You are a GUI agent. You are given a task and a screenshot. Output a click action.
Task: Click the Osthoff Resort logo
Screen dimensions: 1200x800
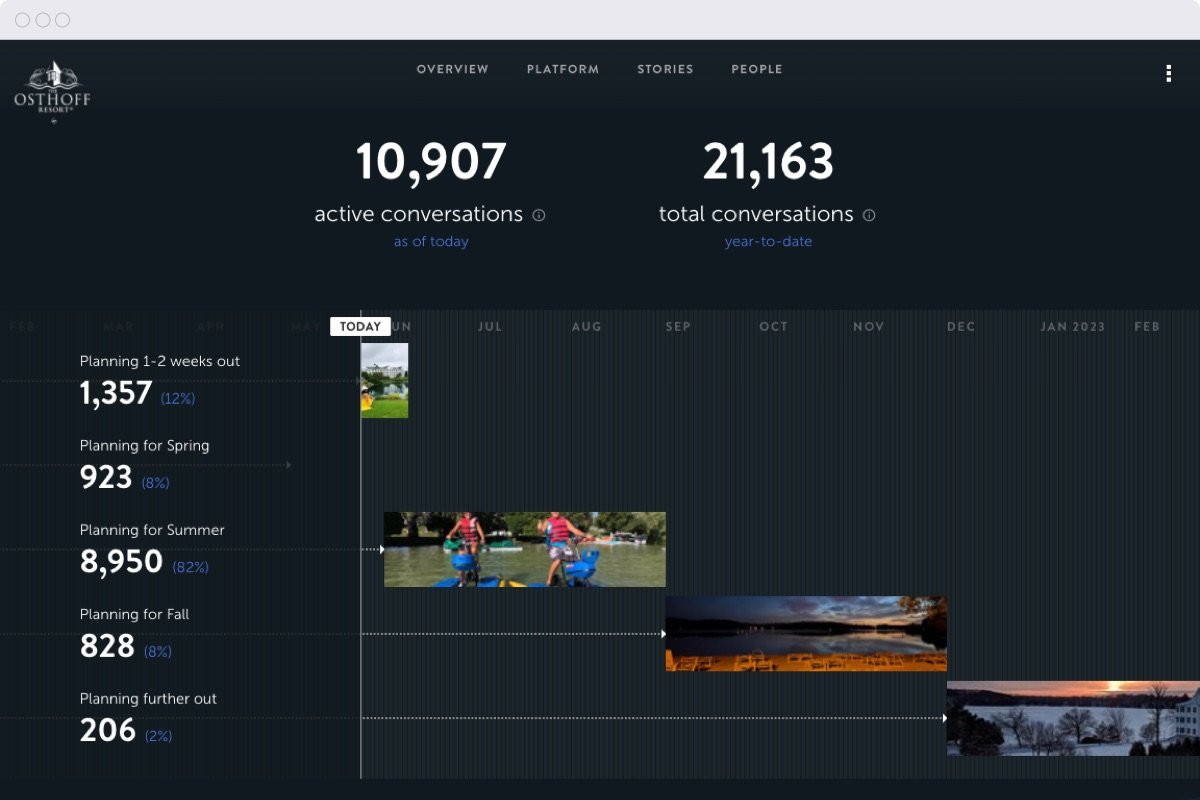click(52, 90)
